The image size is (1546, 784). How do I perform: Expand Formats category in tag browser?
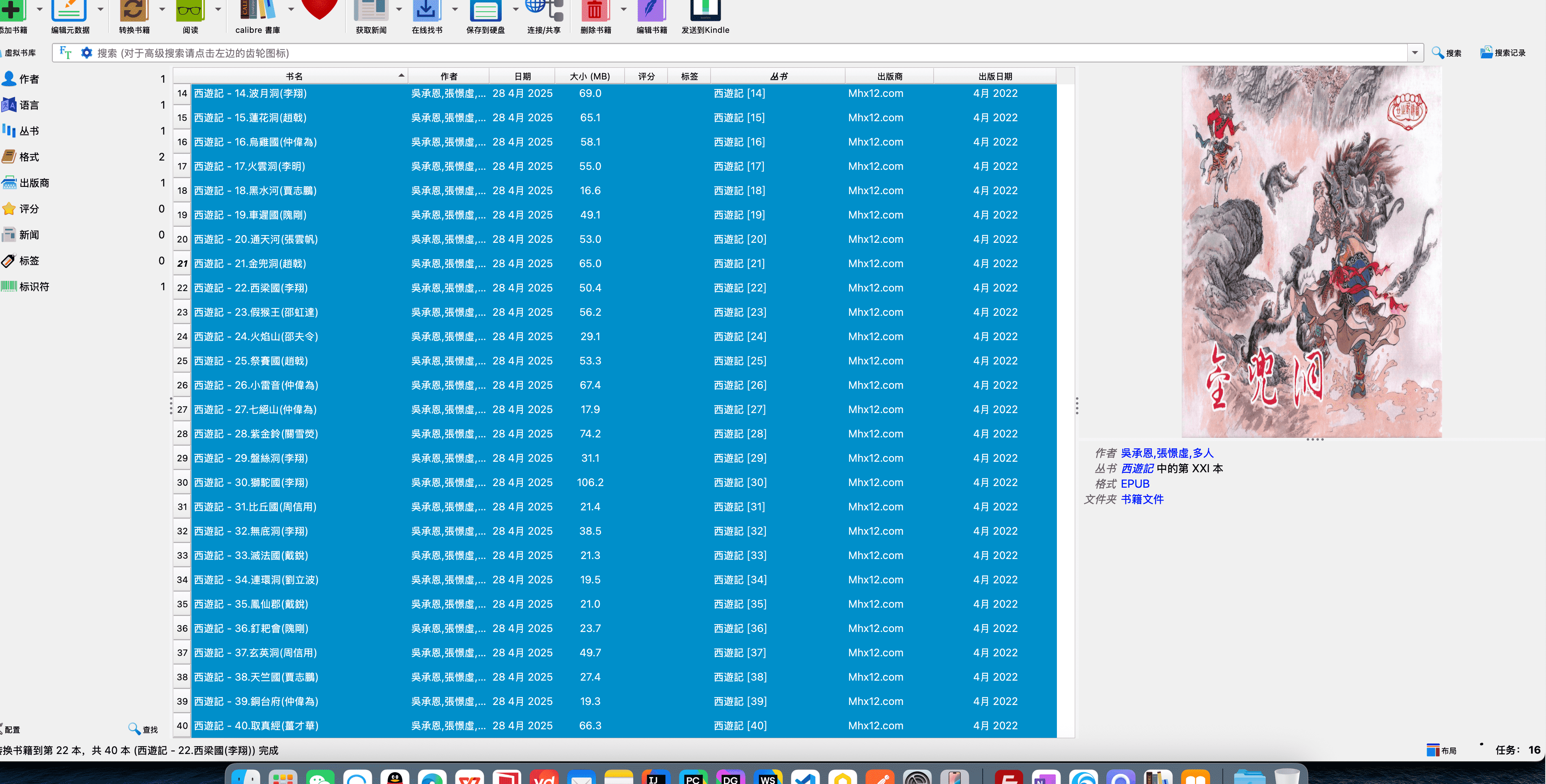click(x=84, y=156)
